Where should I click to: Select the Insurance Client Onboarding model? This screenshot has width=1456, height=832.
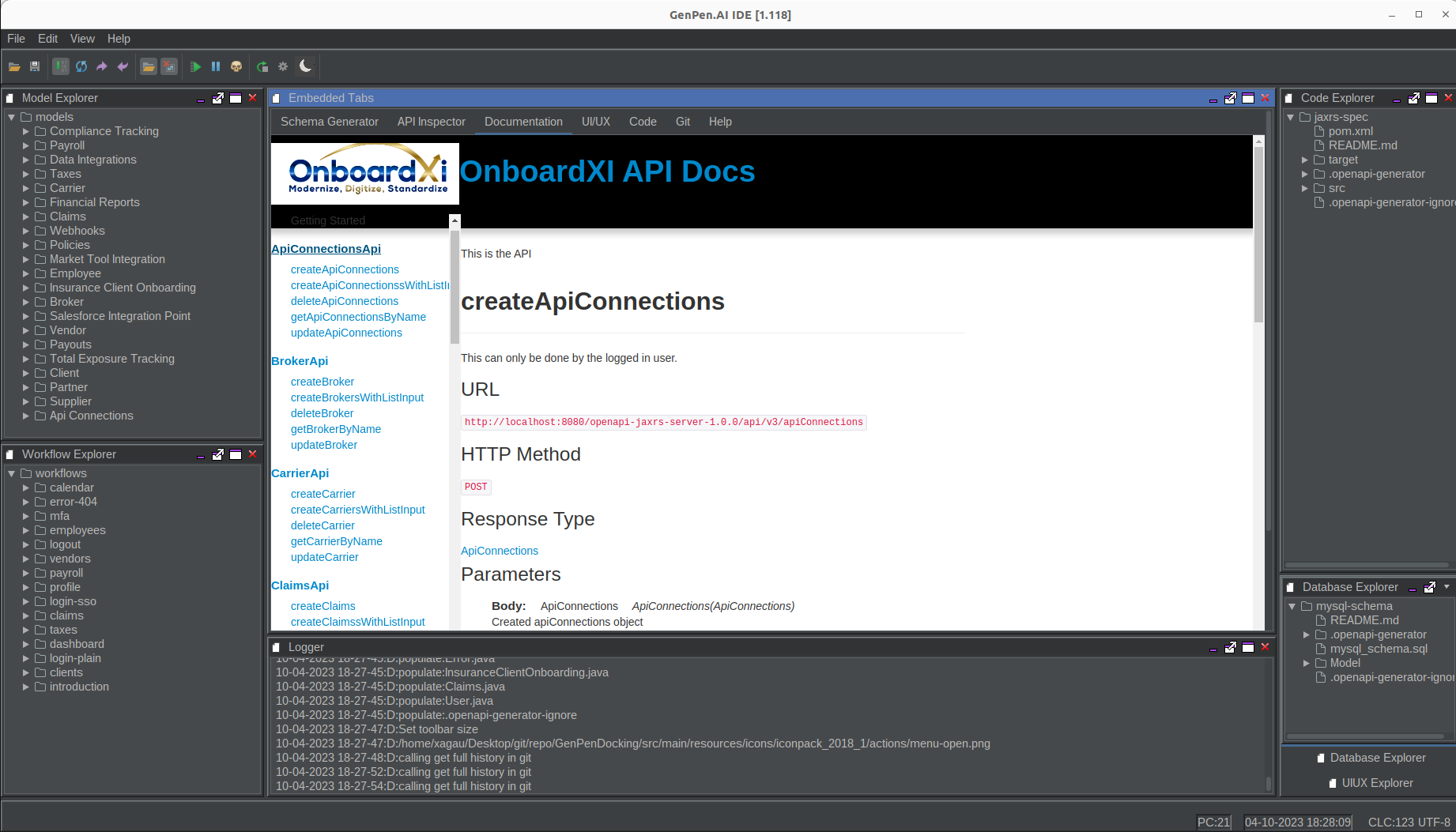click(x=123, y=288)
